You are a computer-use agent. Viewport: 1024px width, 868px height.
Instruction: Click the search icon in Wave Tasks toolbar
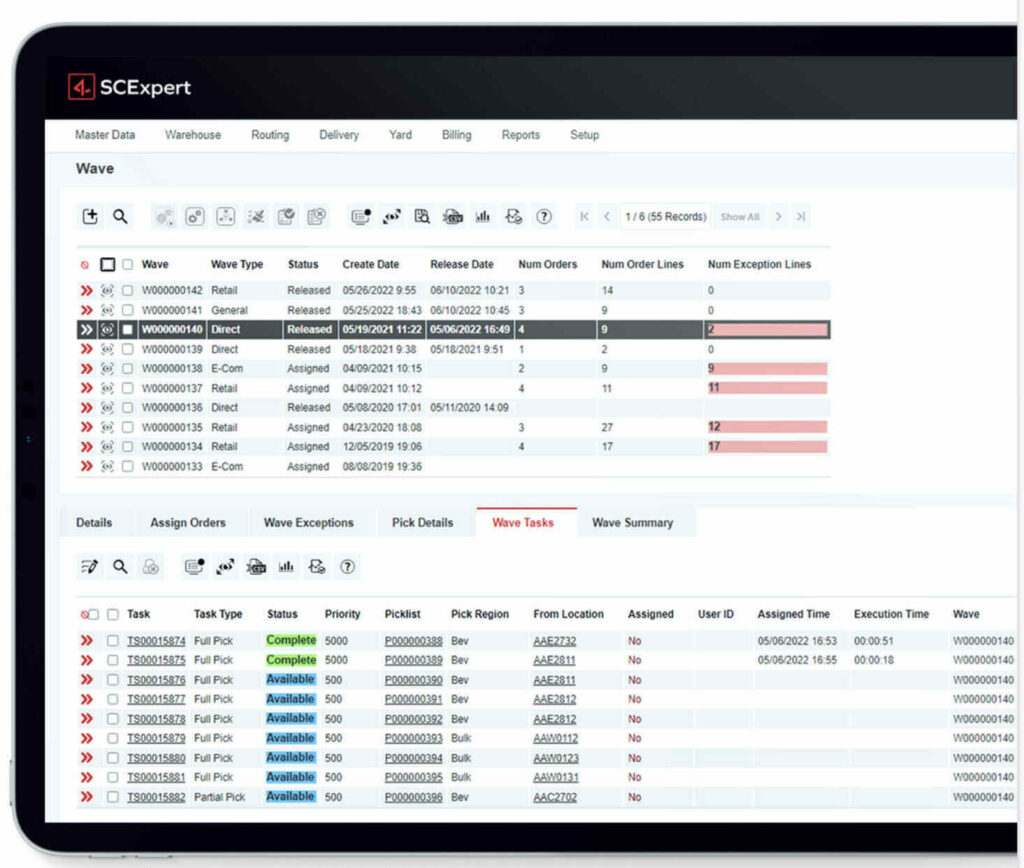[x=120, y=566]
